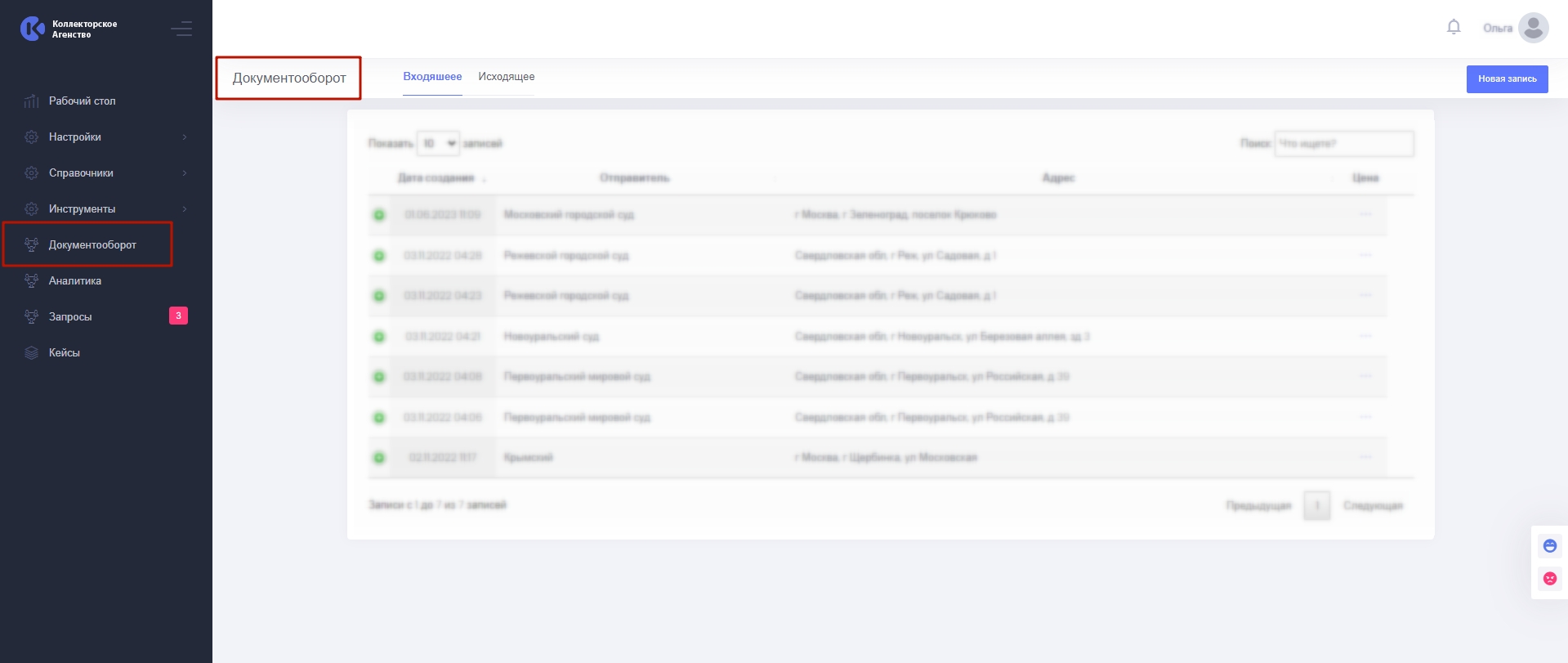
Task: Select the Входящее tab
Action: [x=432, y=77]
